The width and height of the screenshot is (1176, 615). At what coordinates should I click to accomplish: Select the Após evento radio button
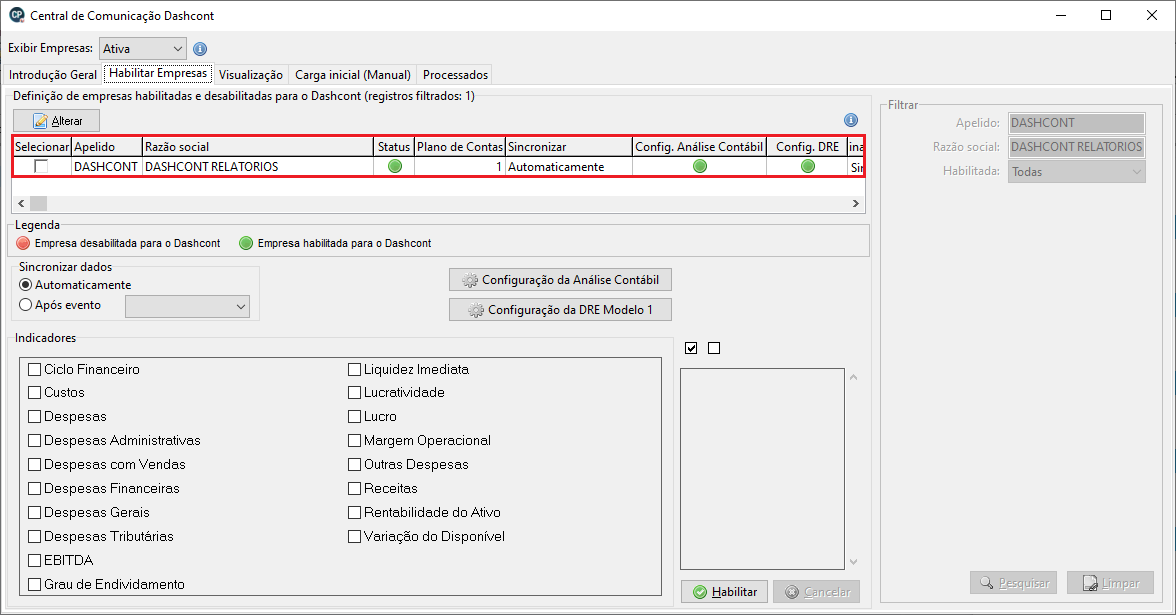(26, 305)
